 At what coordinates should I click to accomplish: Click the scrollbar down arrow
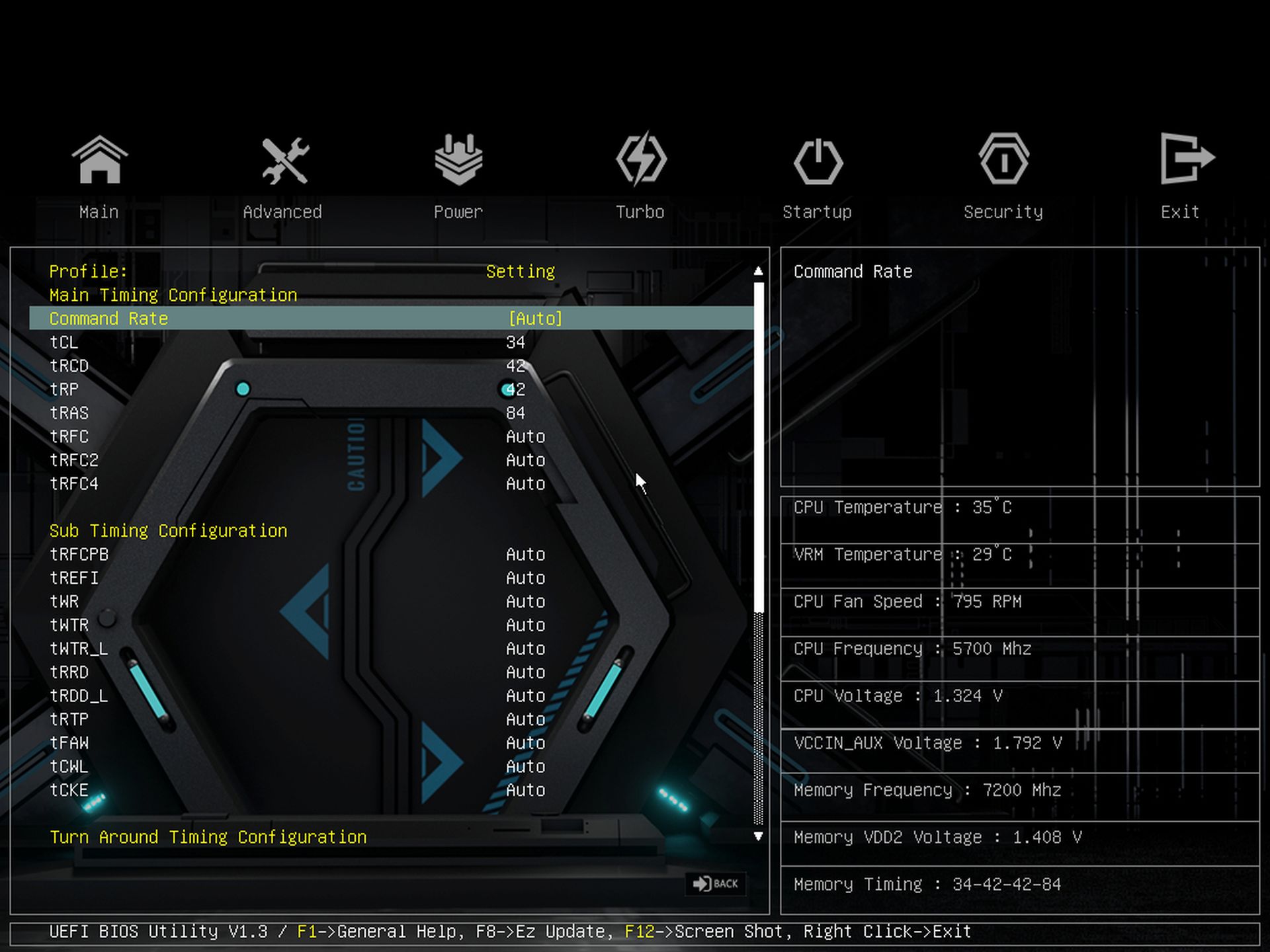[759, 836]
